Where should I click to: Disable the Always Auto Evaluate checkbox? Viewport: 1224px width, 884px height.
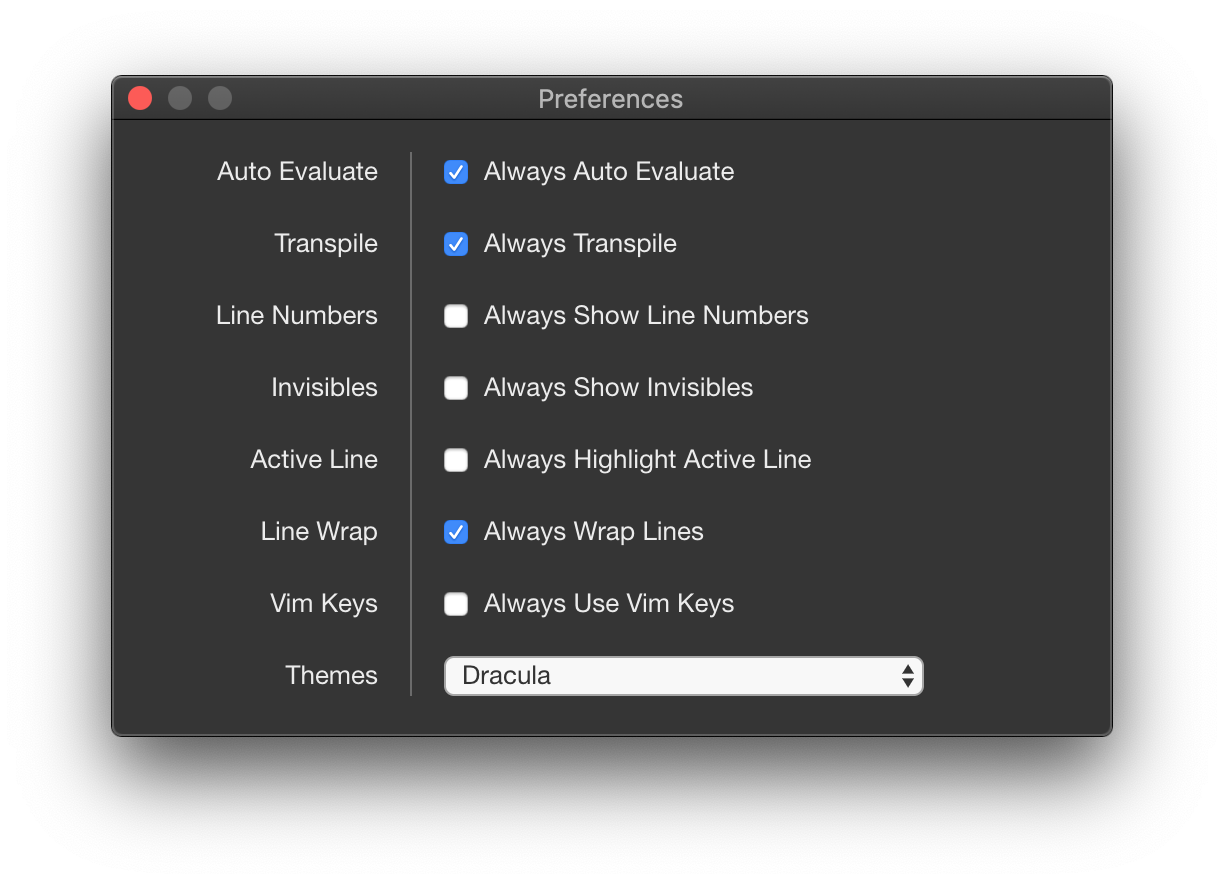click(456, 172)
